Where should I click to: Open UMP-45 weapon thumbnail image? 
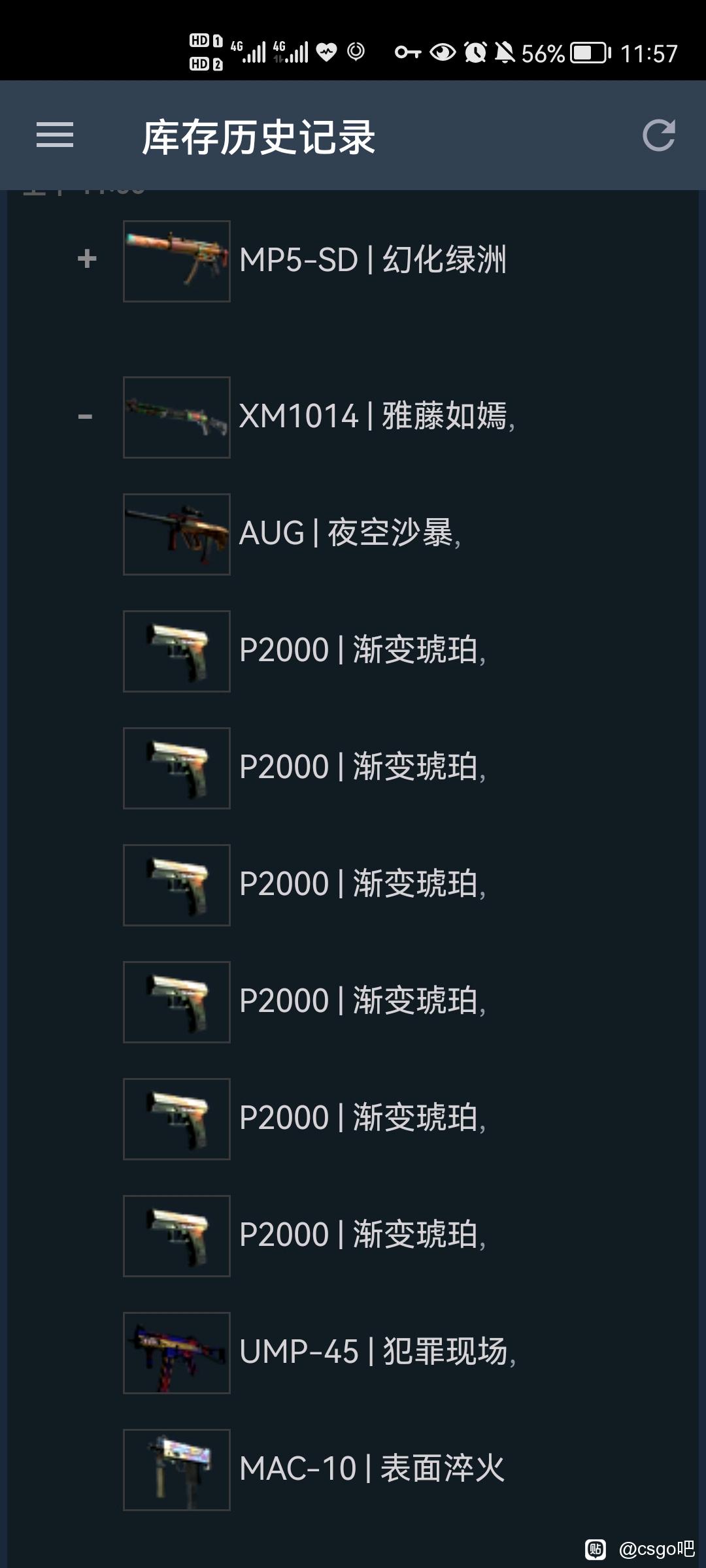[176, 1353]
